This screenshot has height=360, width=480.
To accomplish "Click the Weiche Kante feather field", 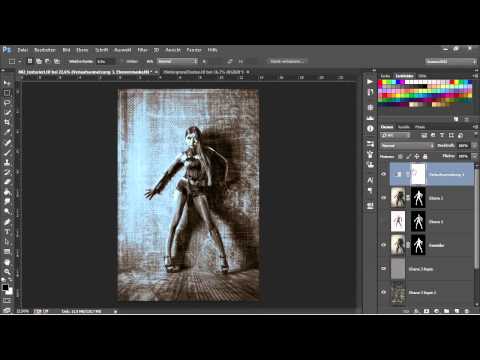I will click(x=105, y=61).
